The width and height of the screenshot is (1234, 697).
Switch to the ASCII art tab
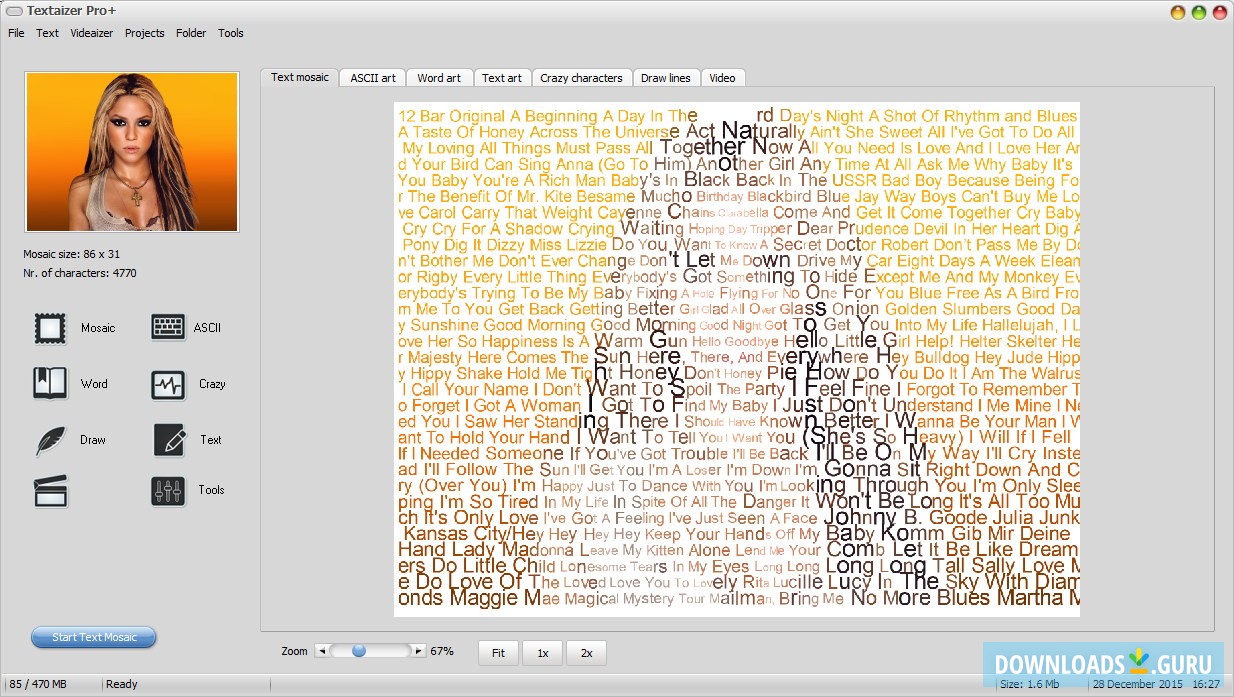point(373,78)
